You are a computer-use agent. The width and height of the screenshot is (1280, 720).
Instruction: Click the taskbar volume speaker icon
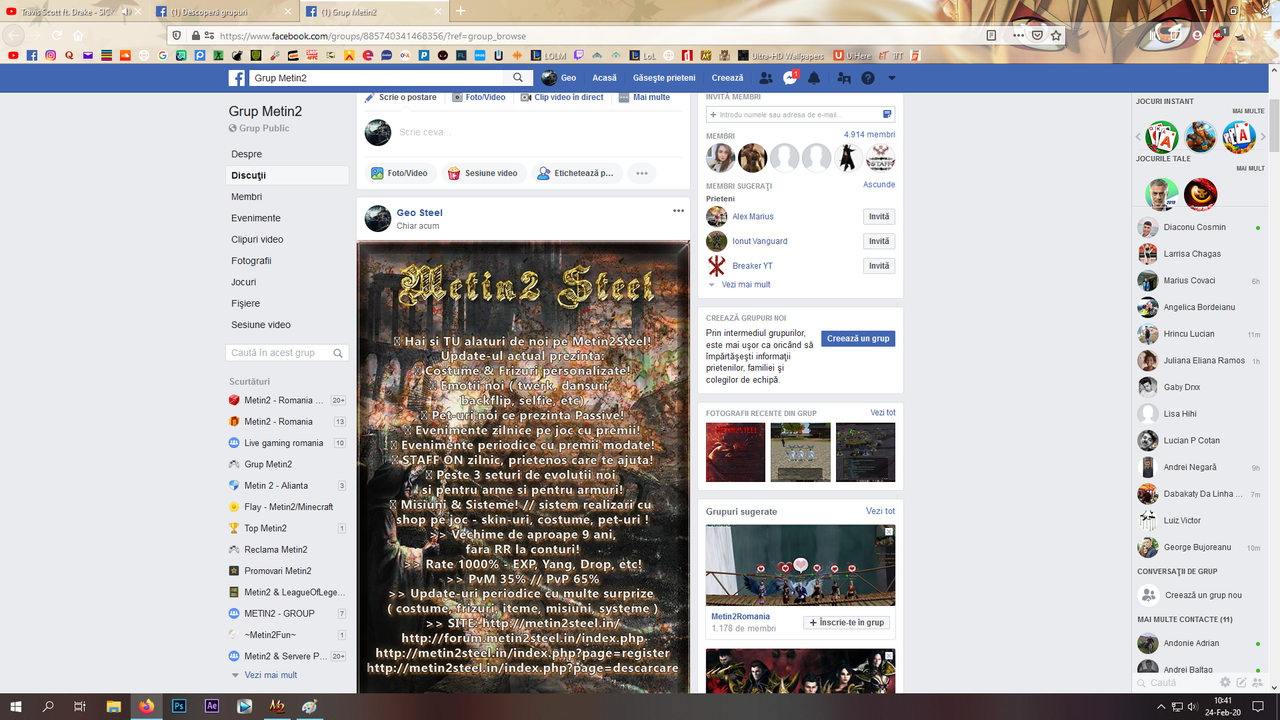[1194, 707]
